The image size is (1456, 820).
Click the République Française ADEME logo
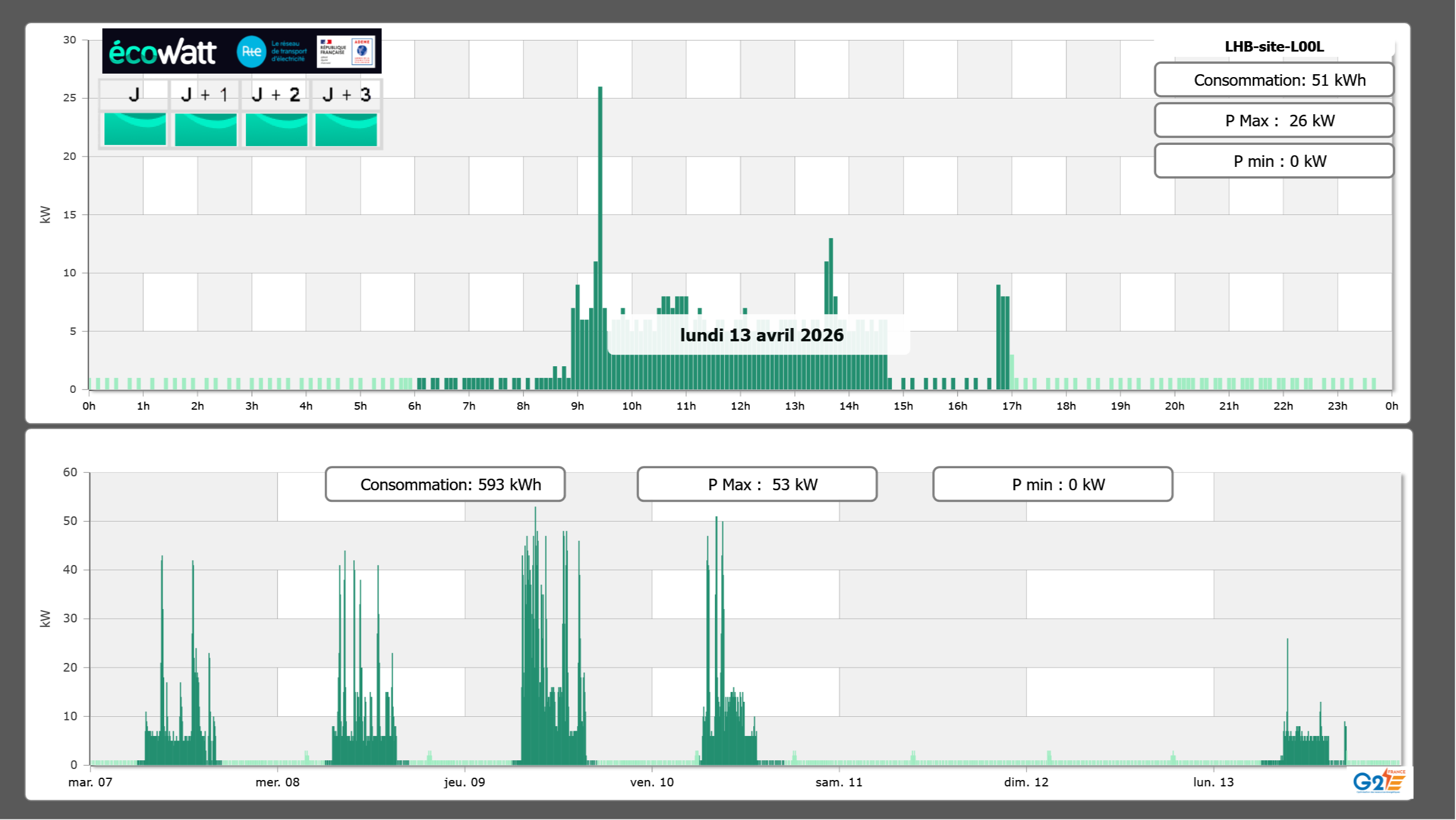click(346, 52)
